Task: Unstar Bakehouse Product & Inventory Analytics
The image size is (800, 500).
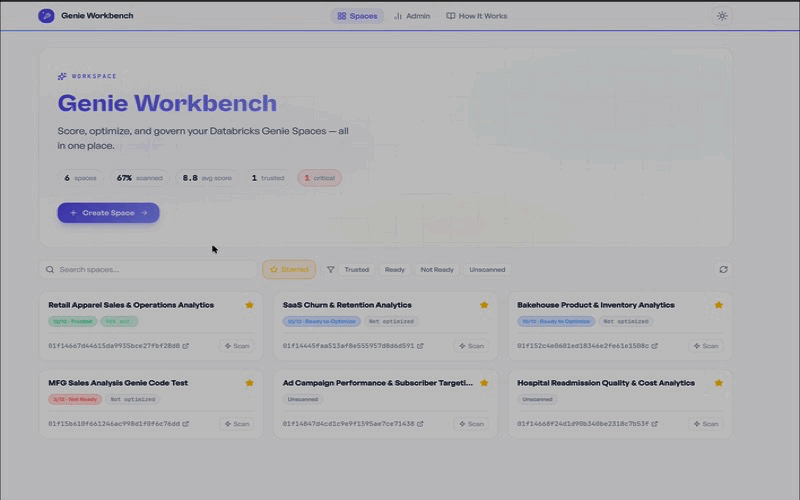Action: click(x=719, y=305)
